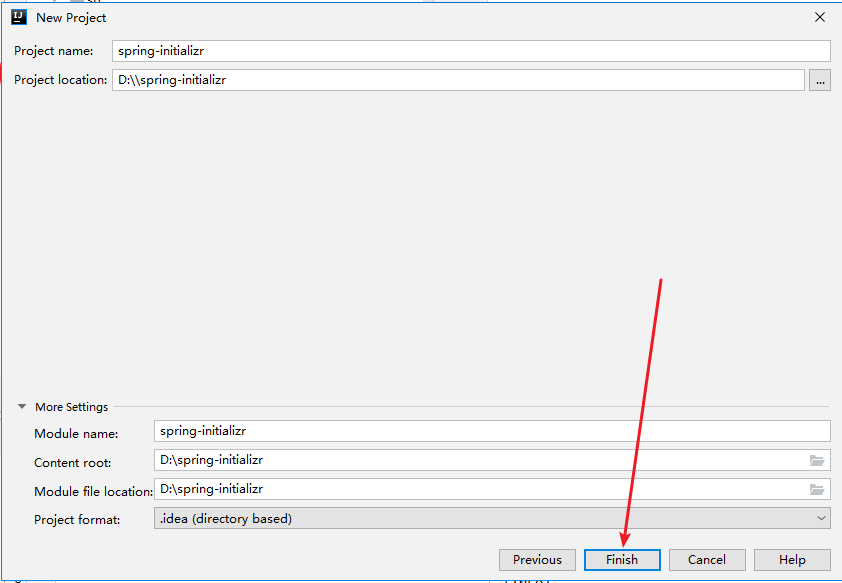
Task: Click the "Project location:" label
Action: click(x=60, y=80)
